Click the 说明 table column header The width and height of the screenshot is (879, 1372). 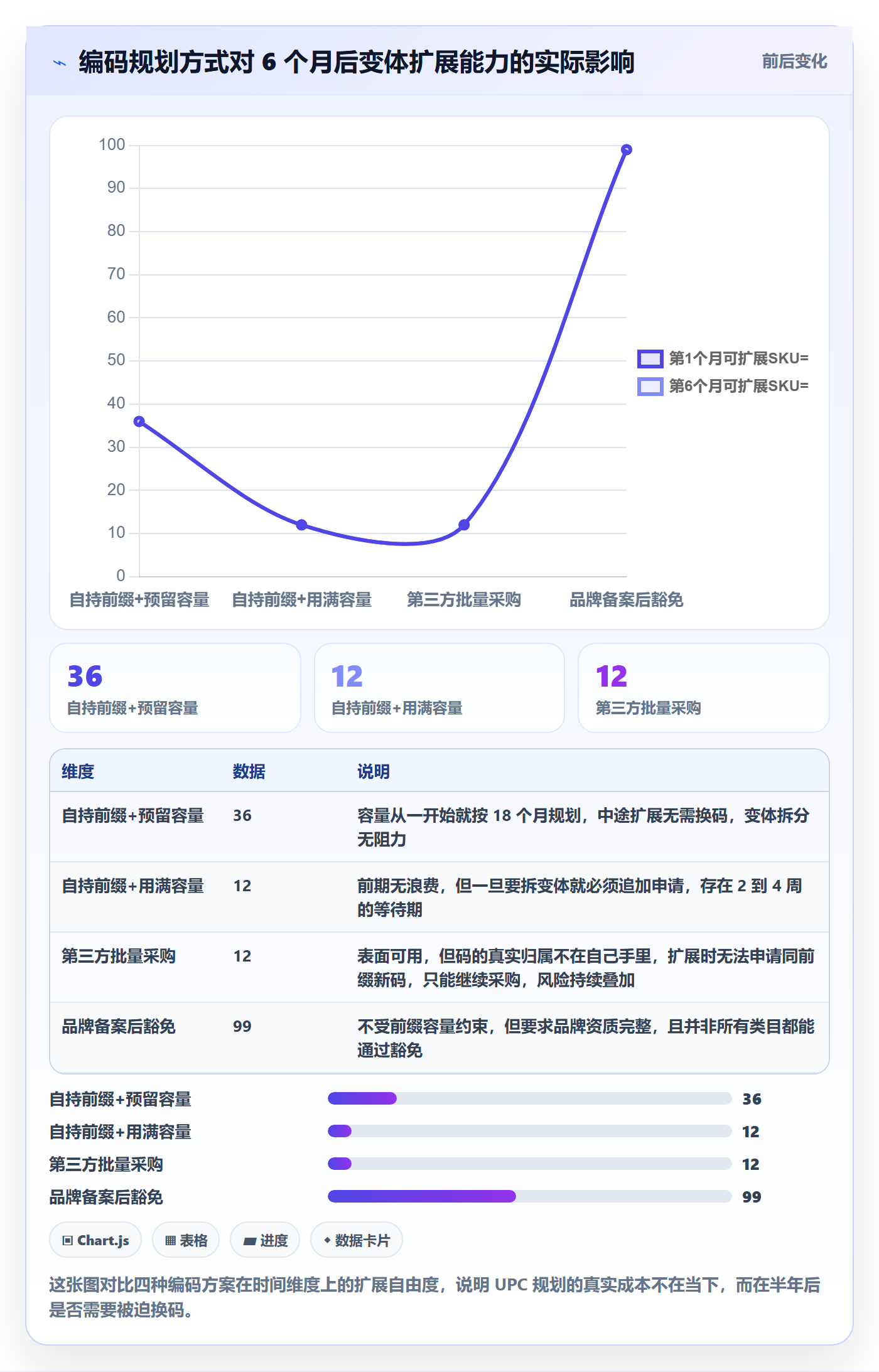point(374,771)
